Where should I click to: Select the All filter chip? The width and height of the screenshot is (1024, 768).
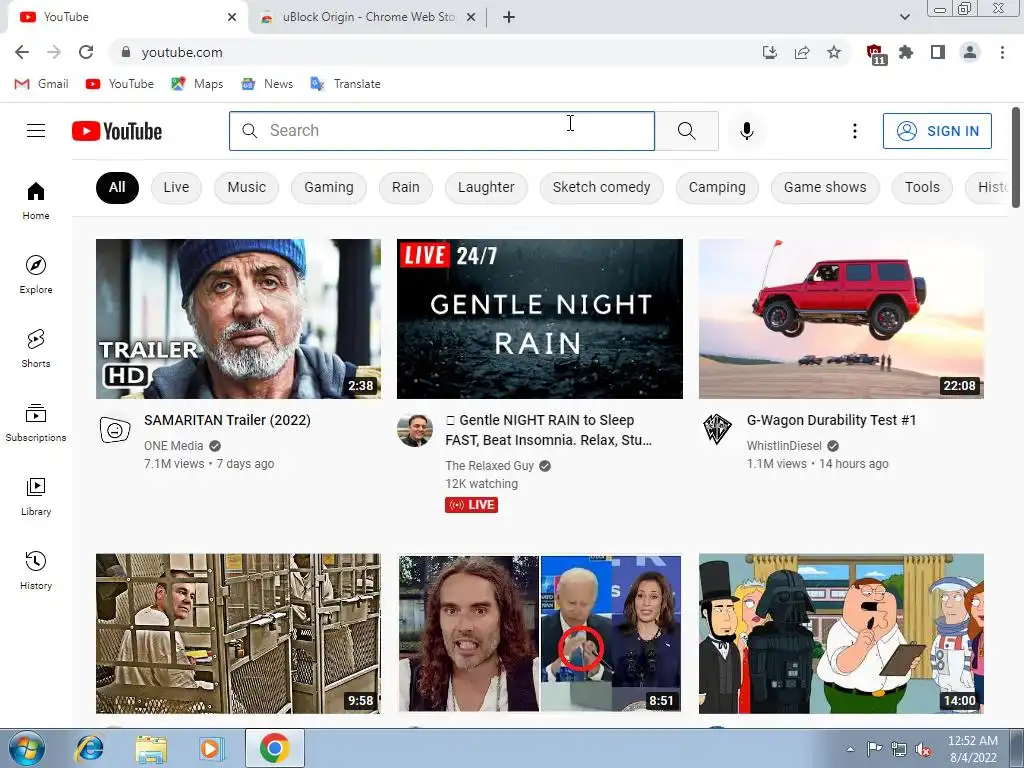117,187
